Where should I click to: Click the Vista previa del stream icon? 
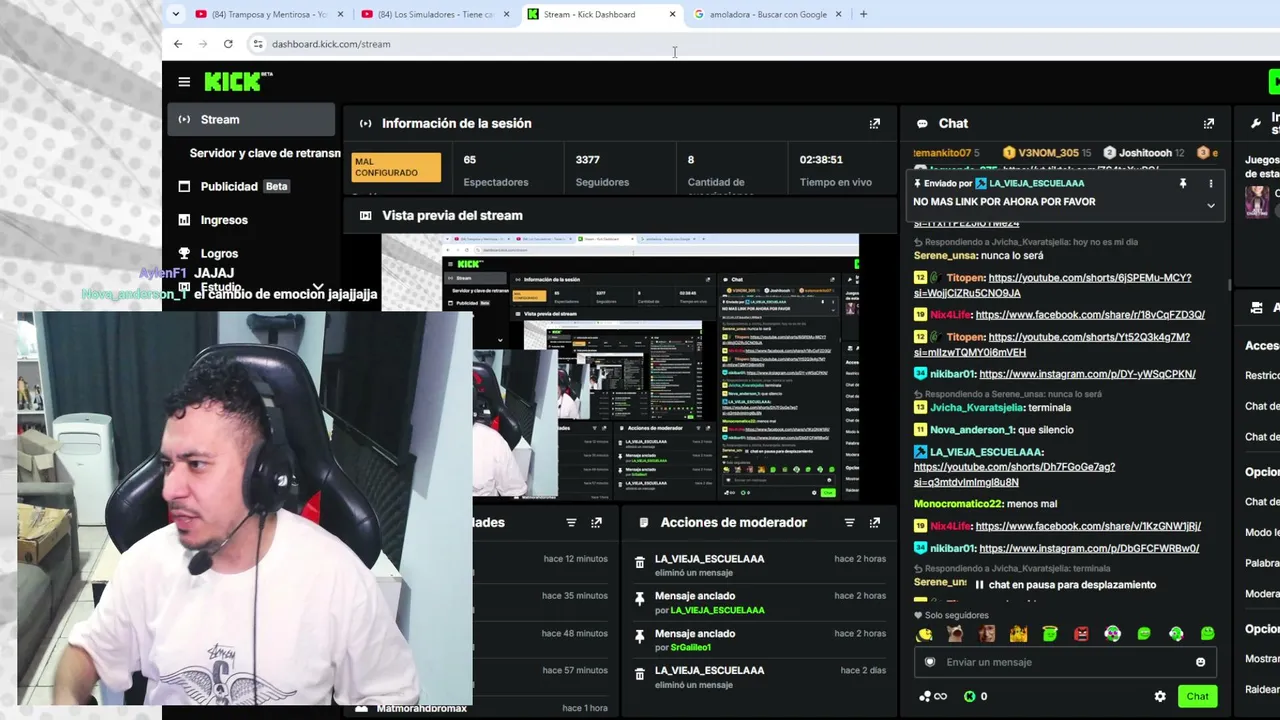(x=365, y=216)
